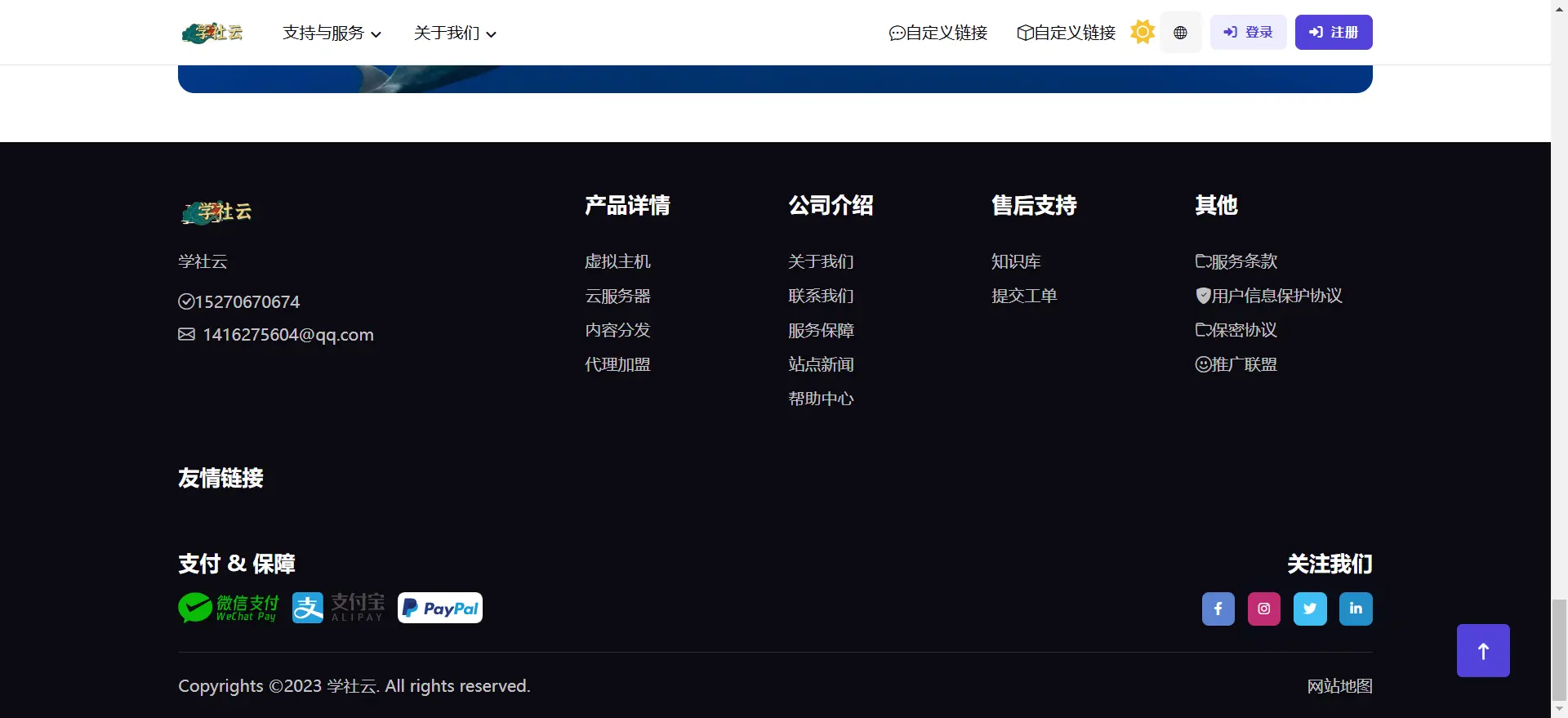Click the WeChat Pay logo
The height and width of the screenshot is (718, 1568).
point(229,608)
